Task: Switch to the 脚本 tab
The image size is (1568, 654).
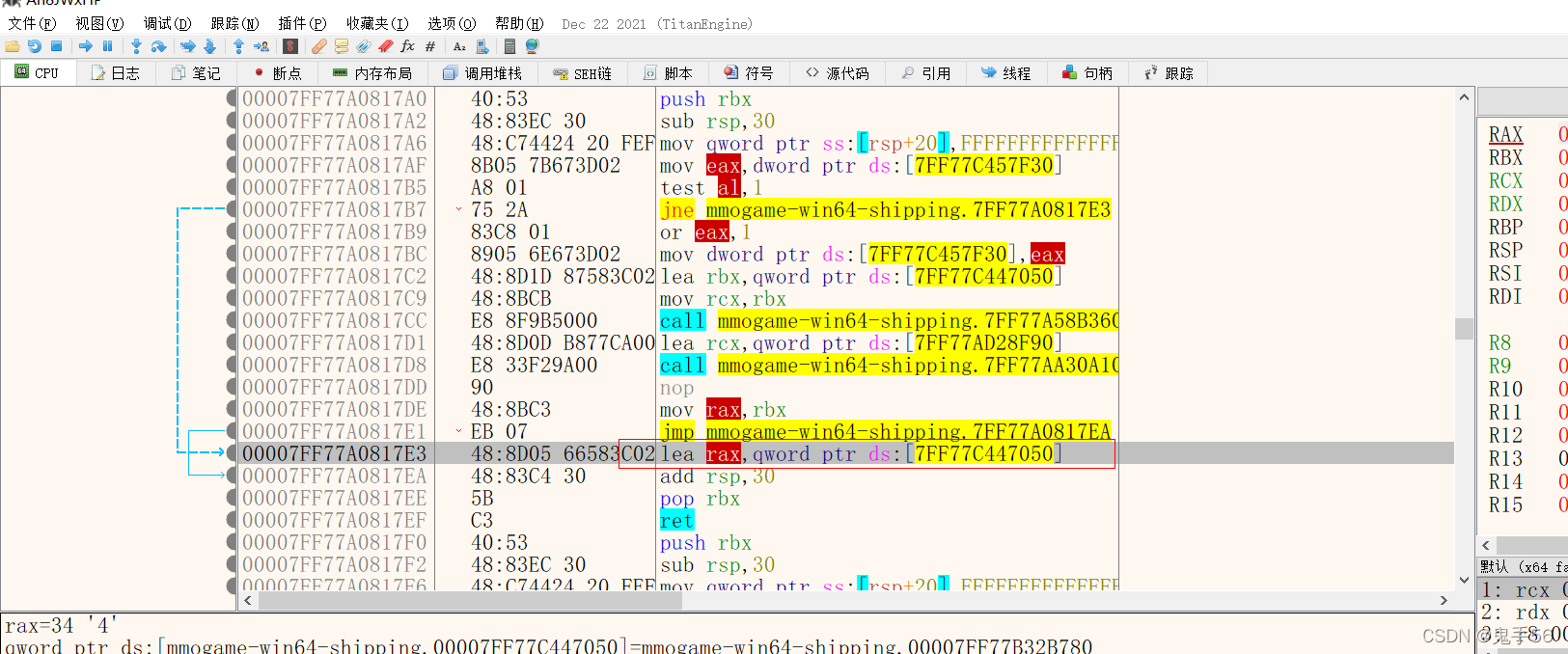Action: tap(668, 72)
